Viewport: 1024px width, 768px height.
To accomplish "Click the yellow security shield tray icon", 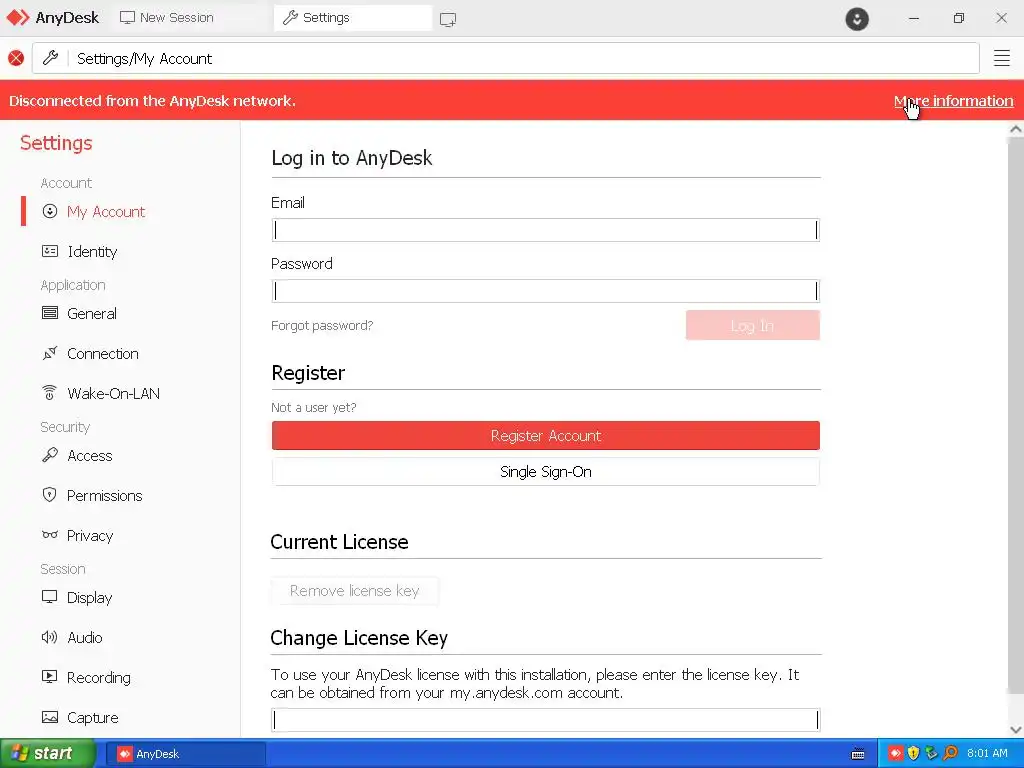I will (x=914, y=754).
